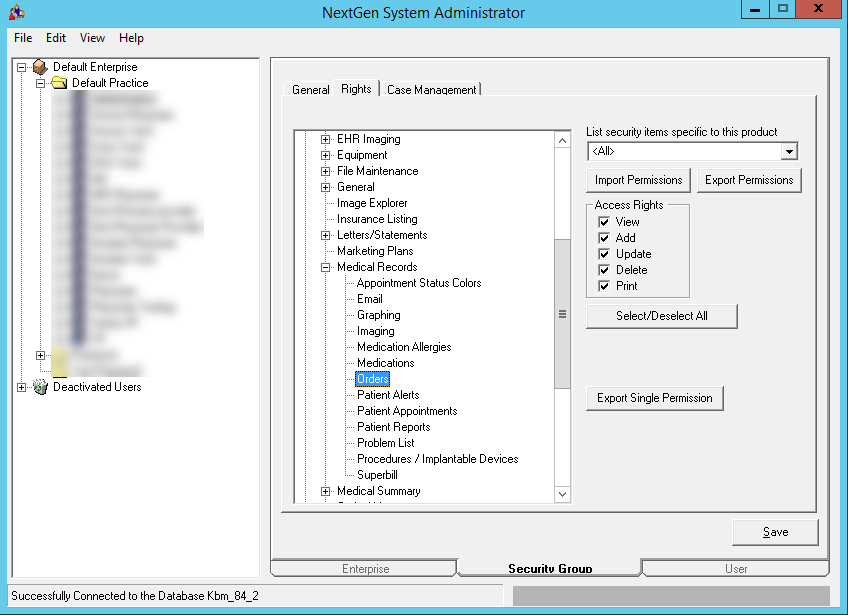This screenshot has height=615, width=848.
Task: Save the security group rights
Action: click(775, 532)
